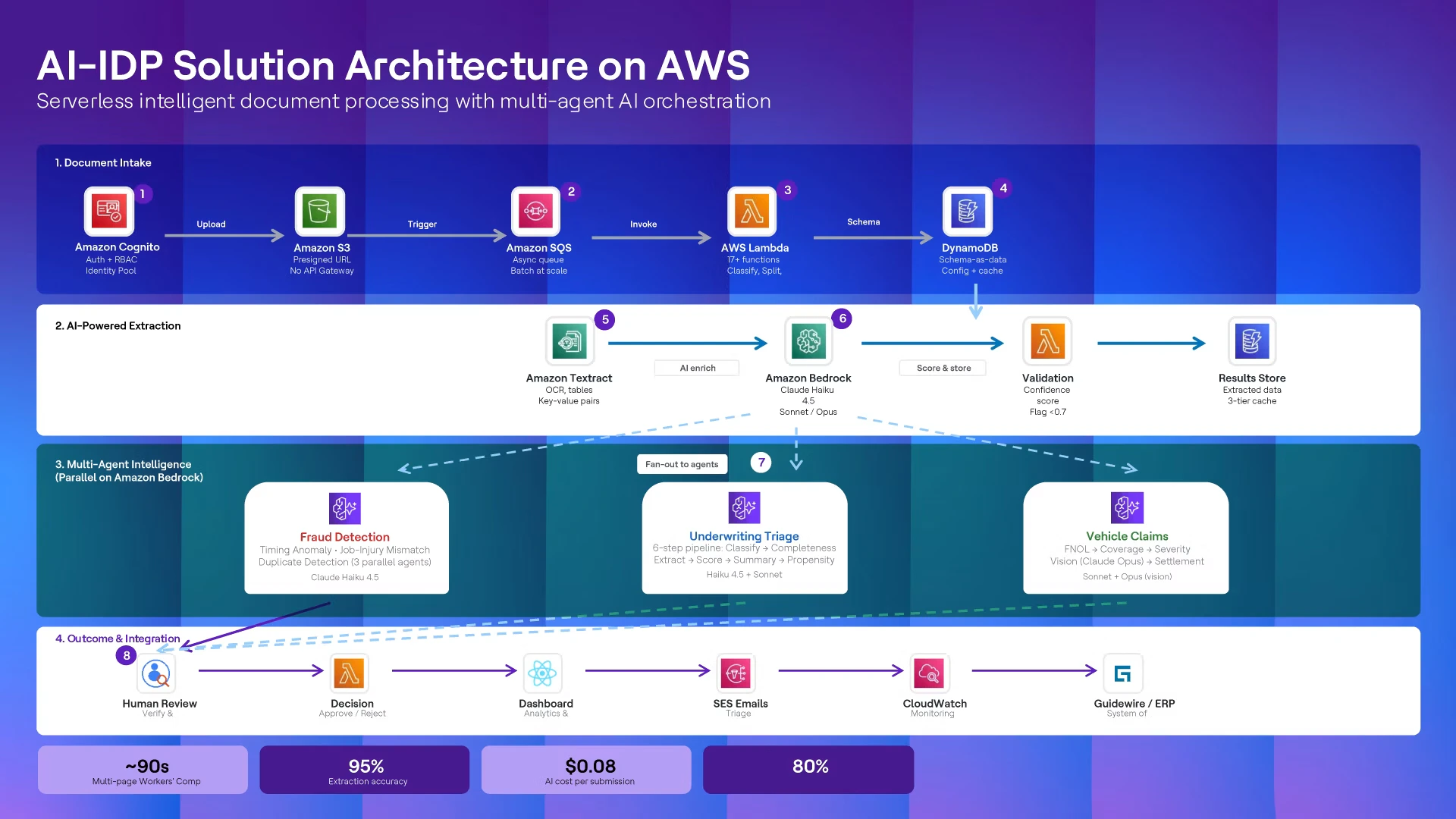Image resolution: width=1456 pixels, height=819 pixels.
Task: Click the 'Fan-out to agents' label
Action: (682, 464)
